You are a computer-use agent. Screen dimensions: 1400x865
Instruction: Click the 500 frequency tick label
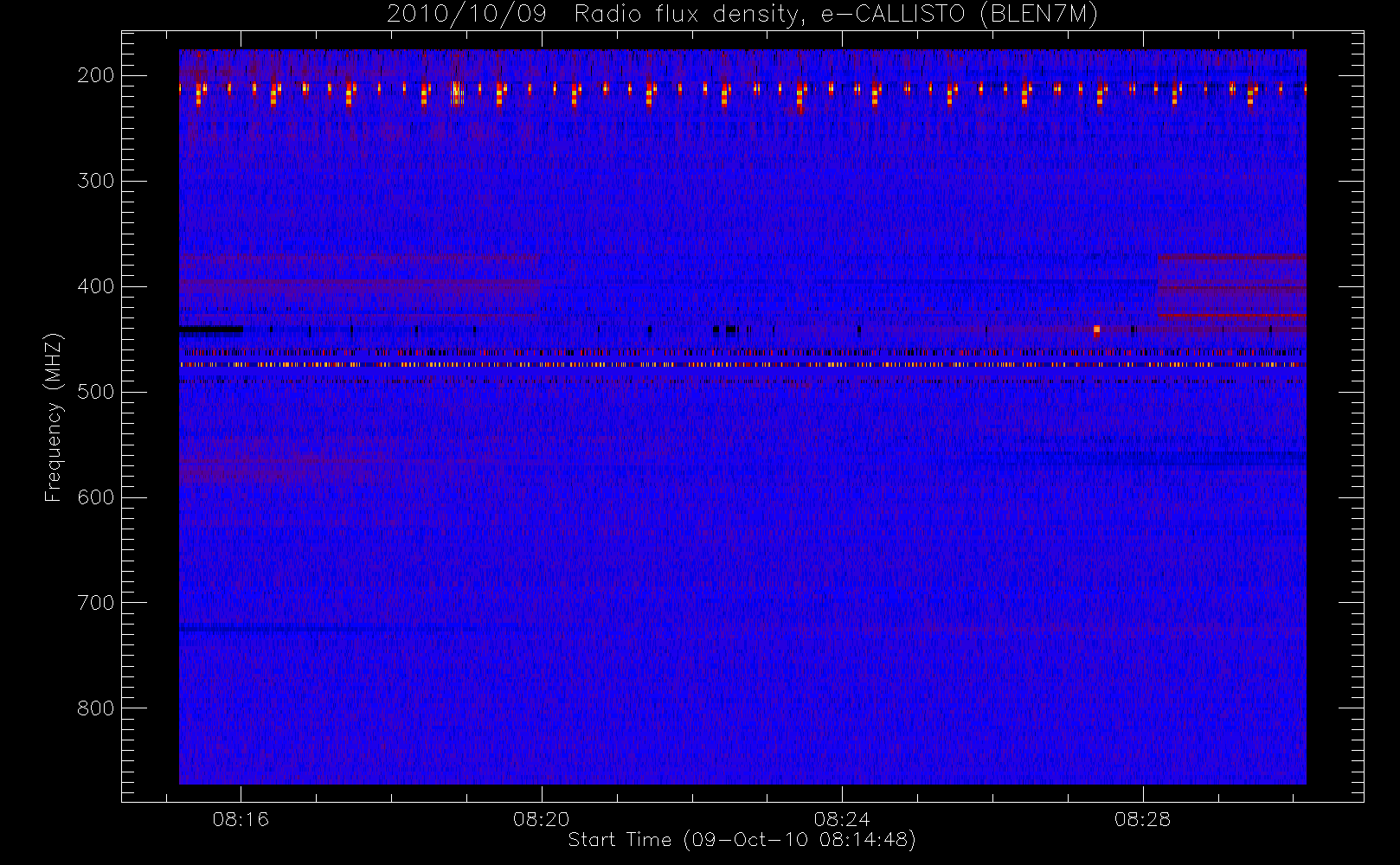(x=96, y=392)
